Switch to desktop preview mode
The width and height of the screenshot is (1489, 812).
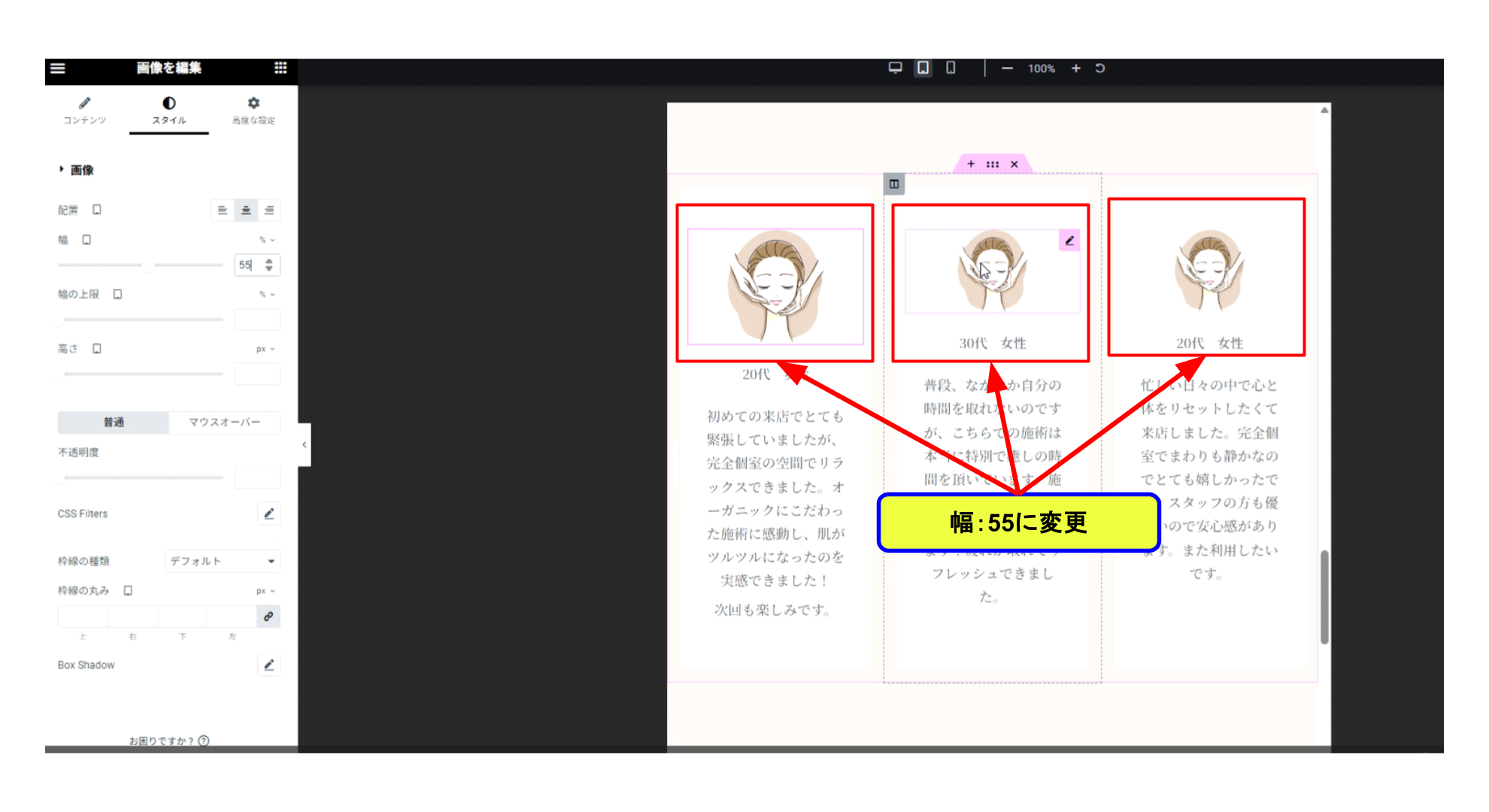click(x=895, y=68)
